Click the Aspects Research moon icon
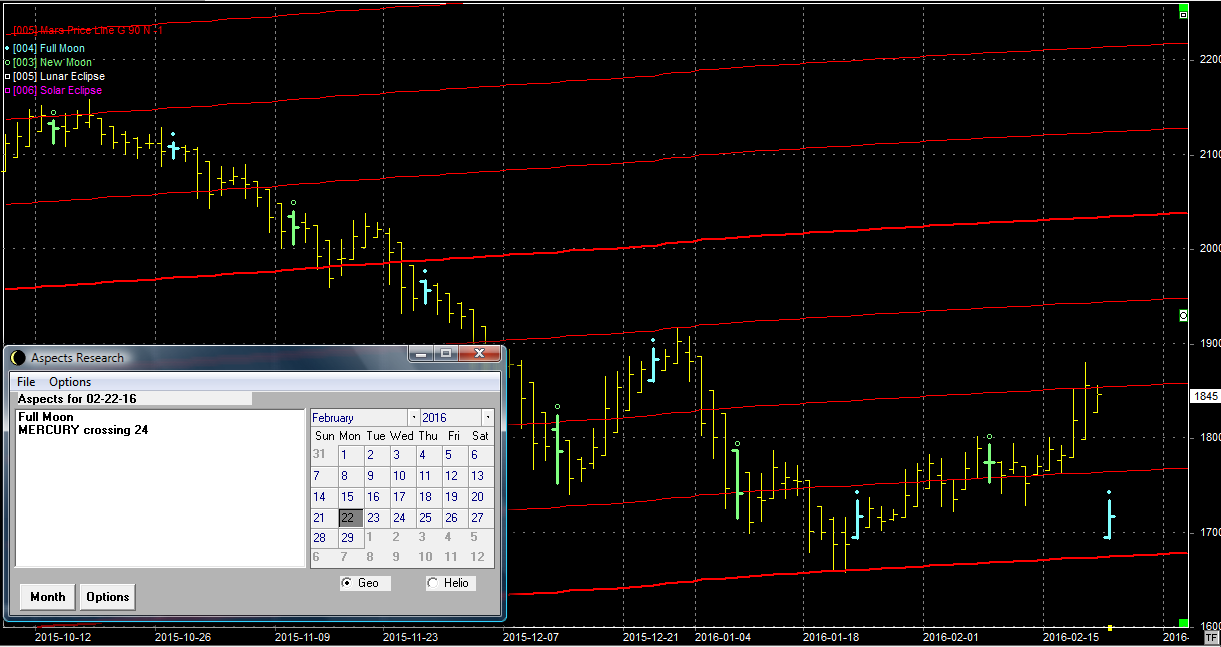Screen dimensions: 1221x647 pos(18,358)
